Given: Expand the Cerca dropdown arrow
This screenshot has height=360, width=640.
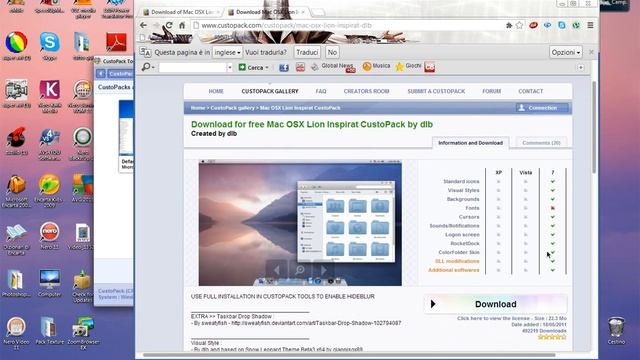Looking at the screenshot, I should pos(267,68).
